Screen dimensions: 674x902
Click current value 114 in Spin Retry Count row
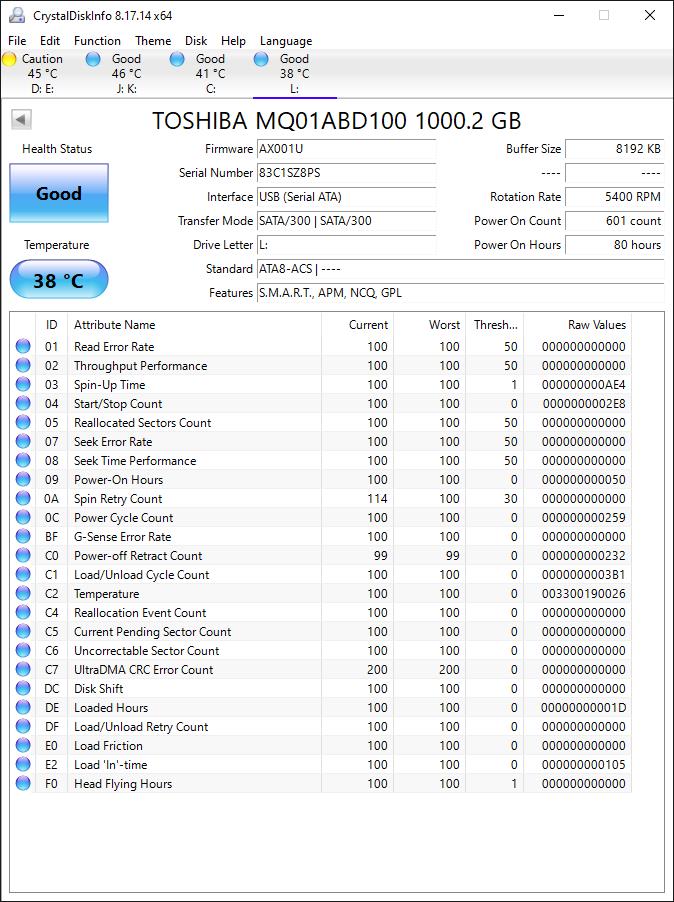point(377,499)
